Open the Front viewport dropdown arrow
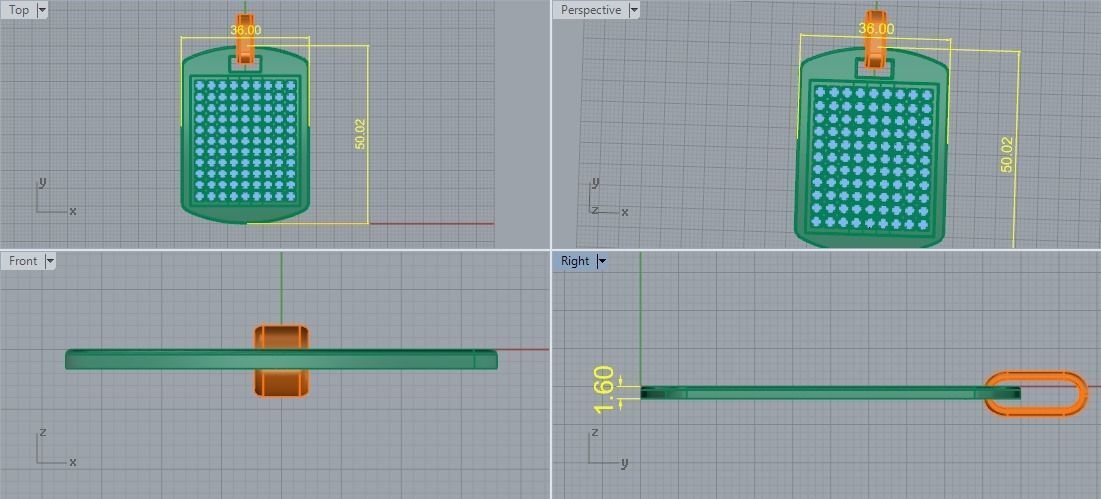Viewport: 1101px width, 499px height. click(49, 261)
